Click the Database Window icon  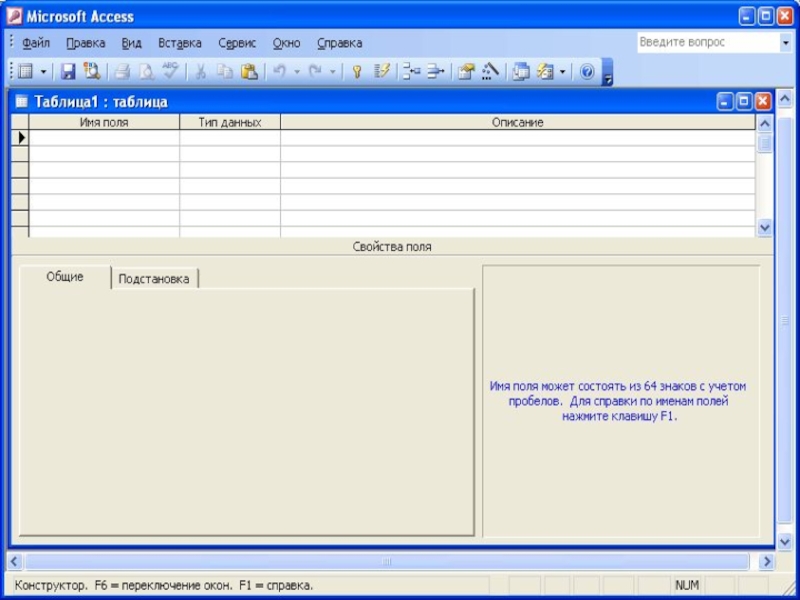click(x=521, y=72)
